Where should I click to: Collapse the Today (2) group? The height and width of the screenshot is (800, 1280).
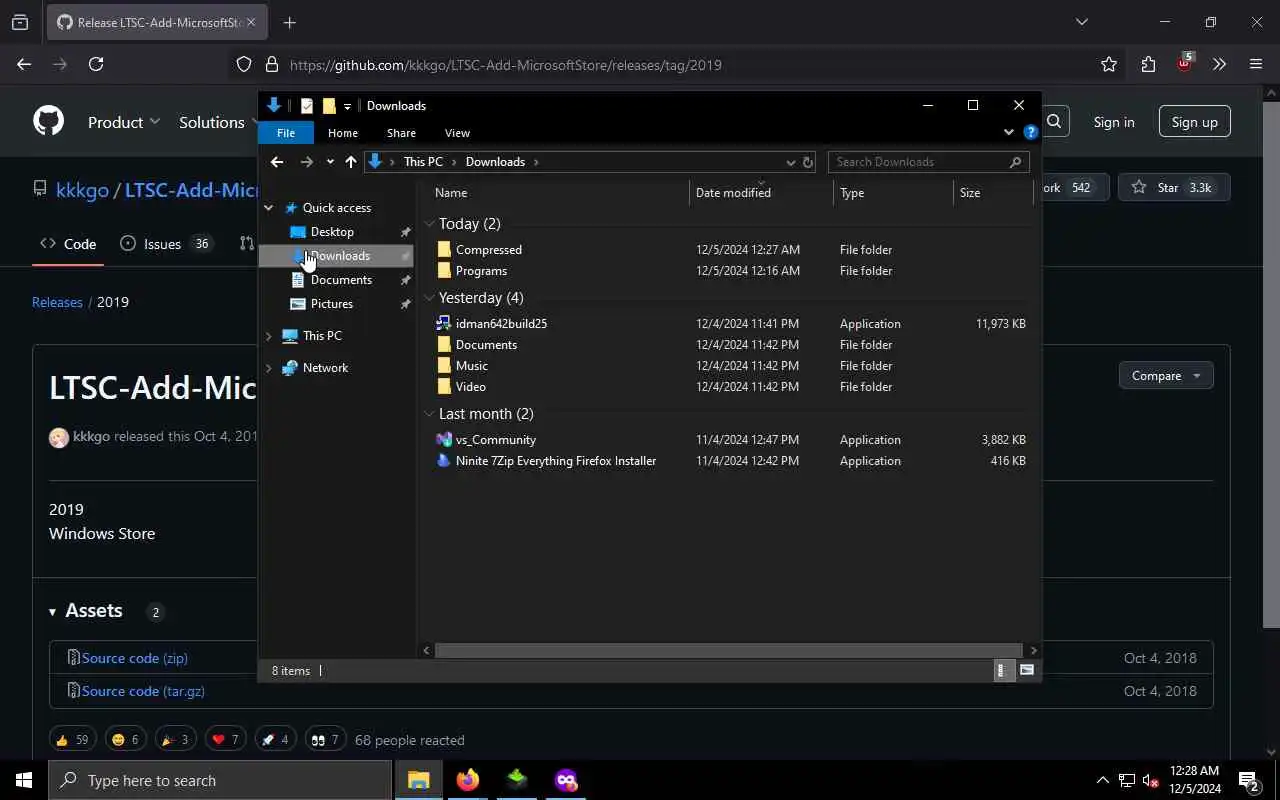430,224
